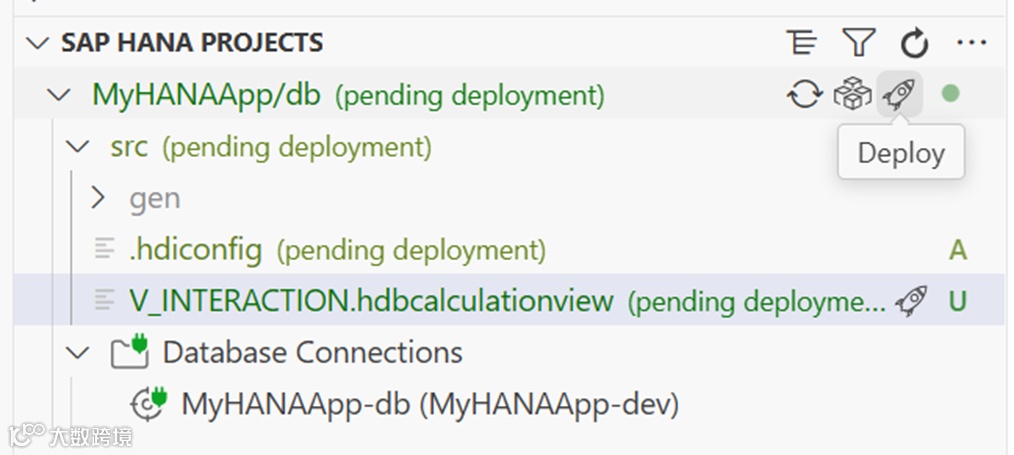
Task: Click the green status dot on MyHANAApp/db row
Action: pyautogui.click(x=950, y=94)
